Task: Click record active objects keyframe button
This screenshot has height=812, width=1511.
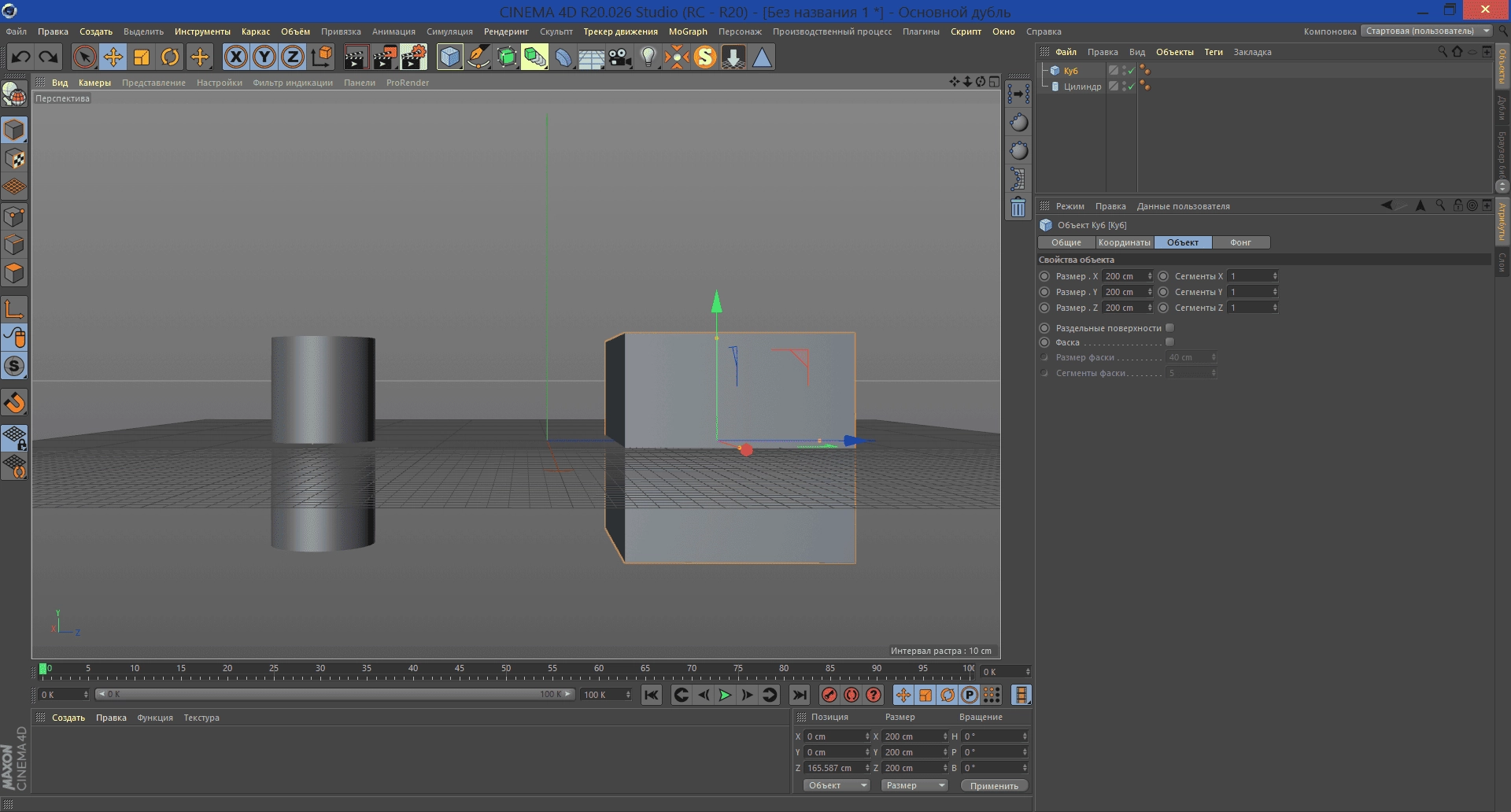Action: (829, 695)
